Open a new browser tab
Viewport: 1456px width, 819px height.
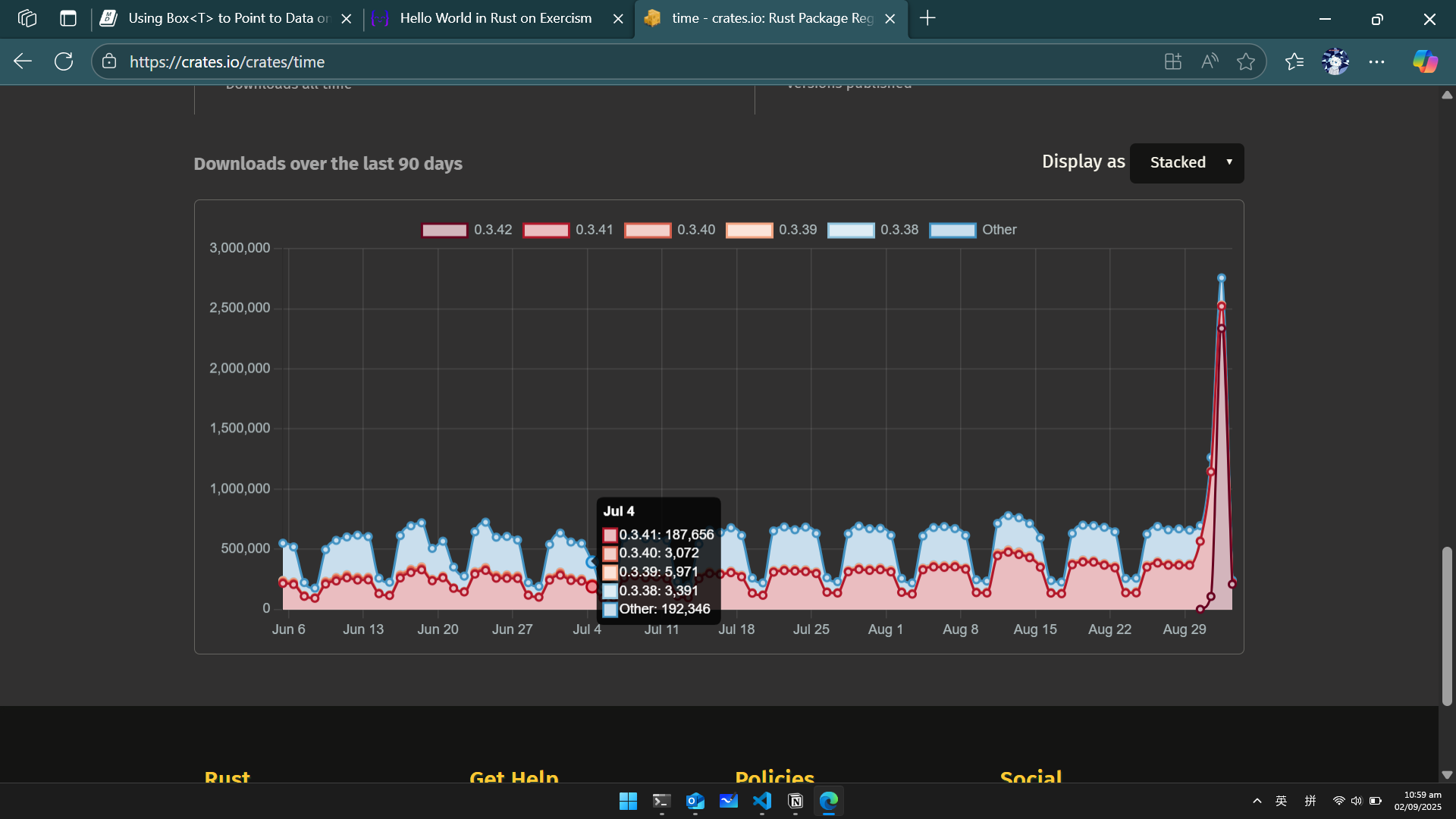point(927,18)
